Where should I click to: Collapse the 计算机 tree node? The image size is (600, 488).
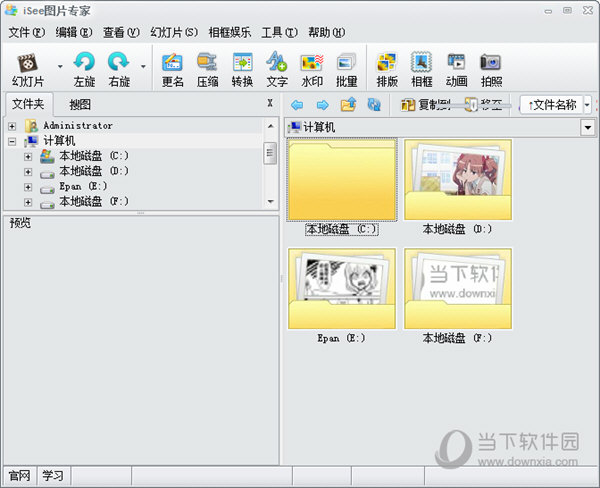[12, 141]
